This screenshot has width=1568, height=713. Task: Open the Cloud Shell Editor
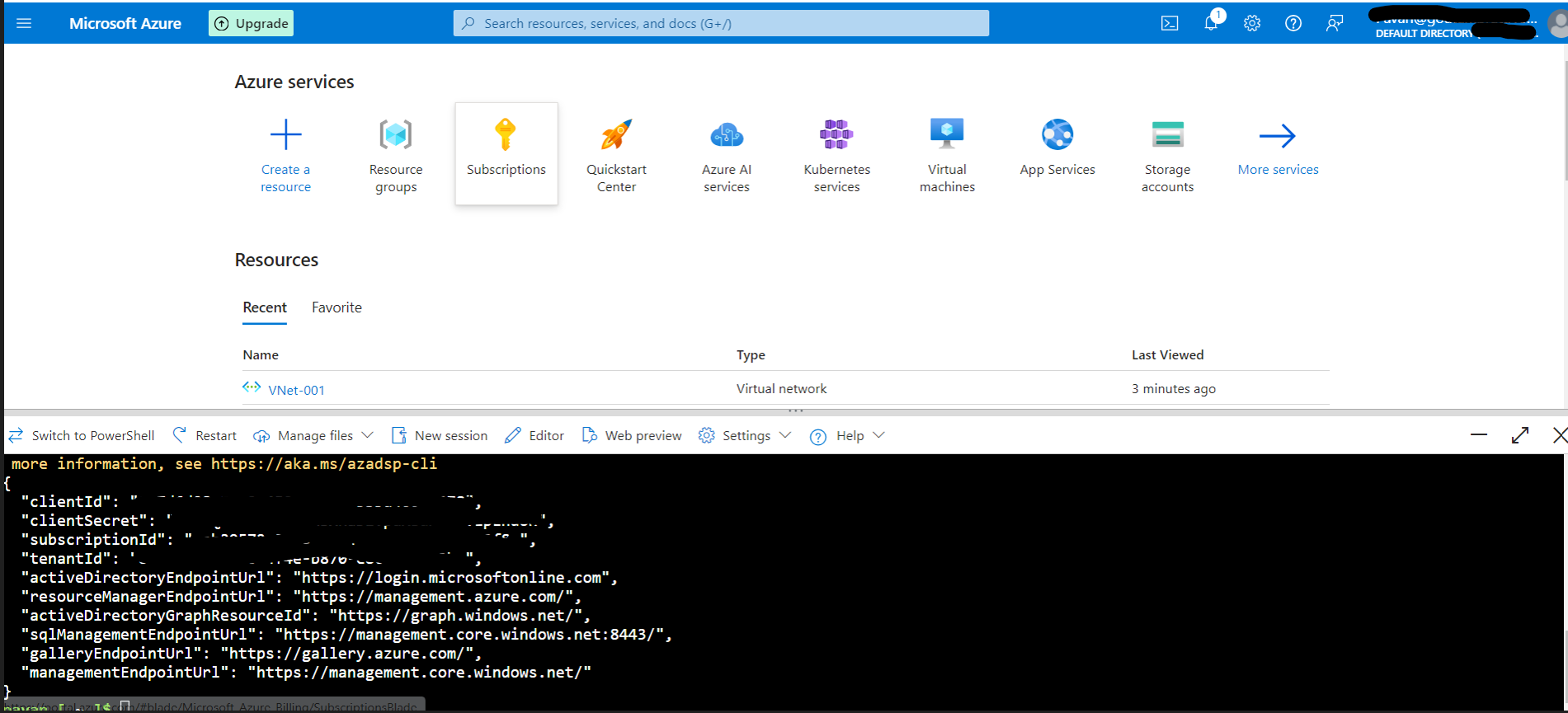534,435
